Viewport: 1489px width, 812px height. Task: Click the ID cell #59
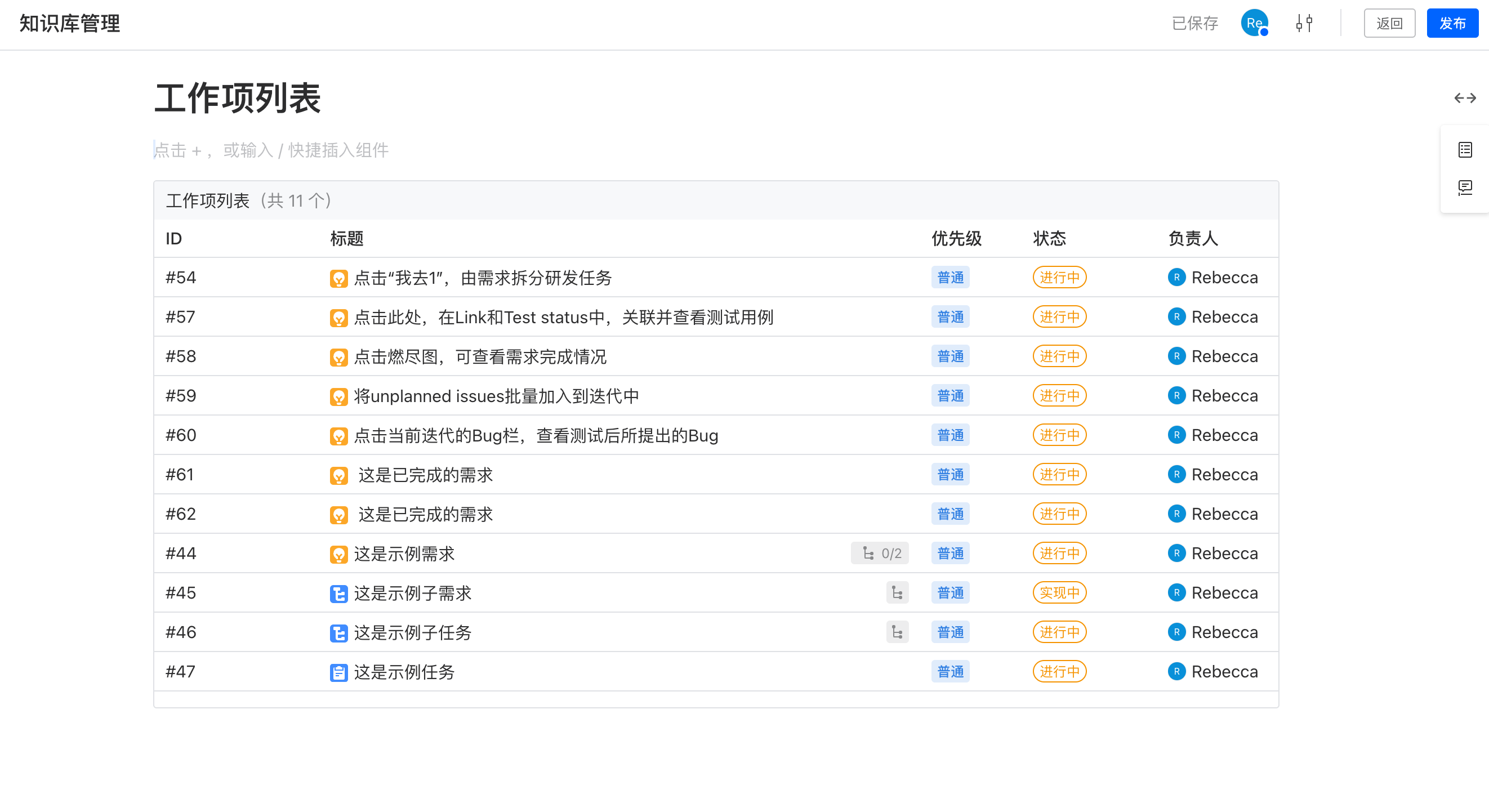(180, 396)
